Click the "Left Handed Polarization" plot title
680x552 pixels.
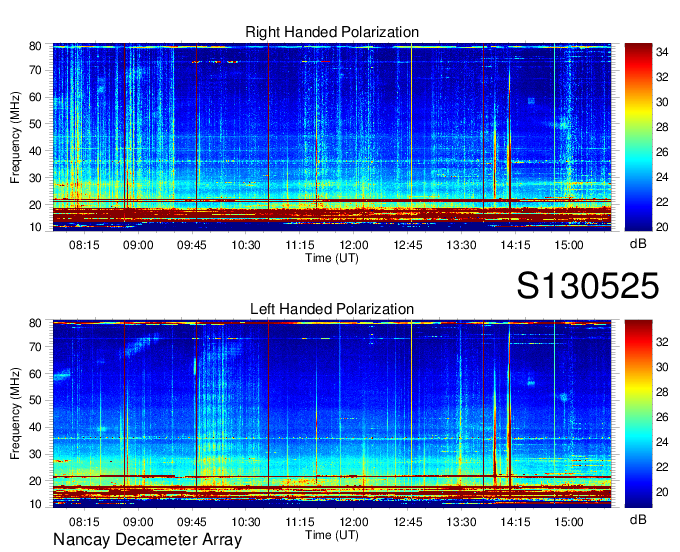tap(332, 309)
